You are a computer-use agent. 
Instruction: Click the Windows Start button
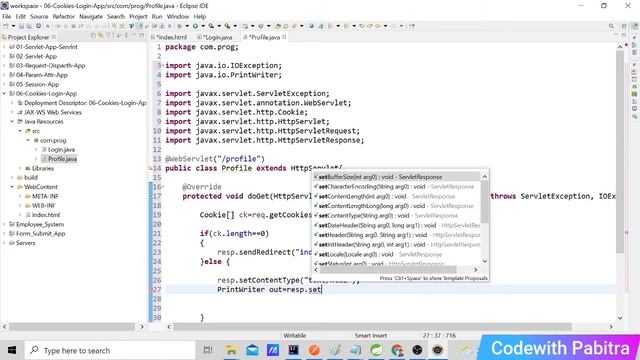click(x=12, y=350)
